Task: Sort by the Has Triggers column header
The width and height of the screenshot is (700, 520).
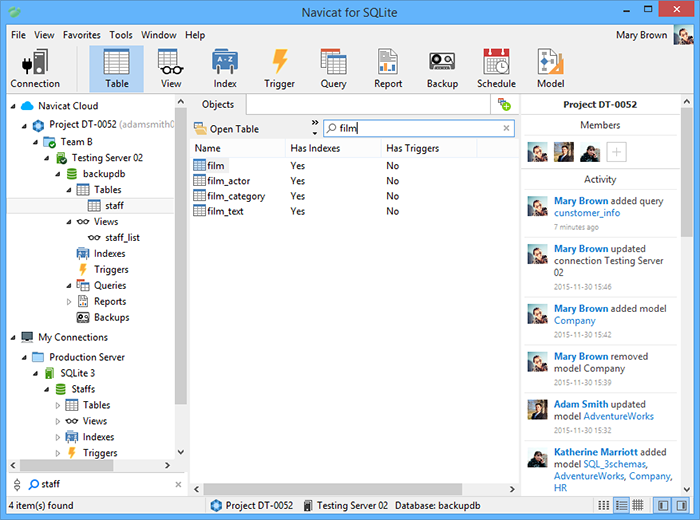Action: [429, 148]
